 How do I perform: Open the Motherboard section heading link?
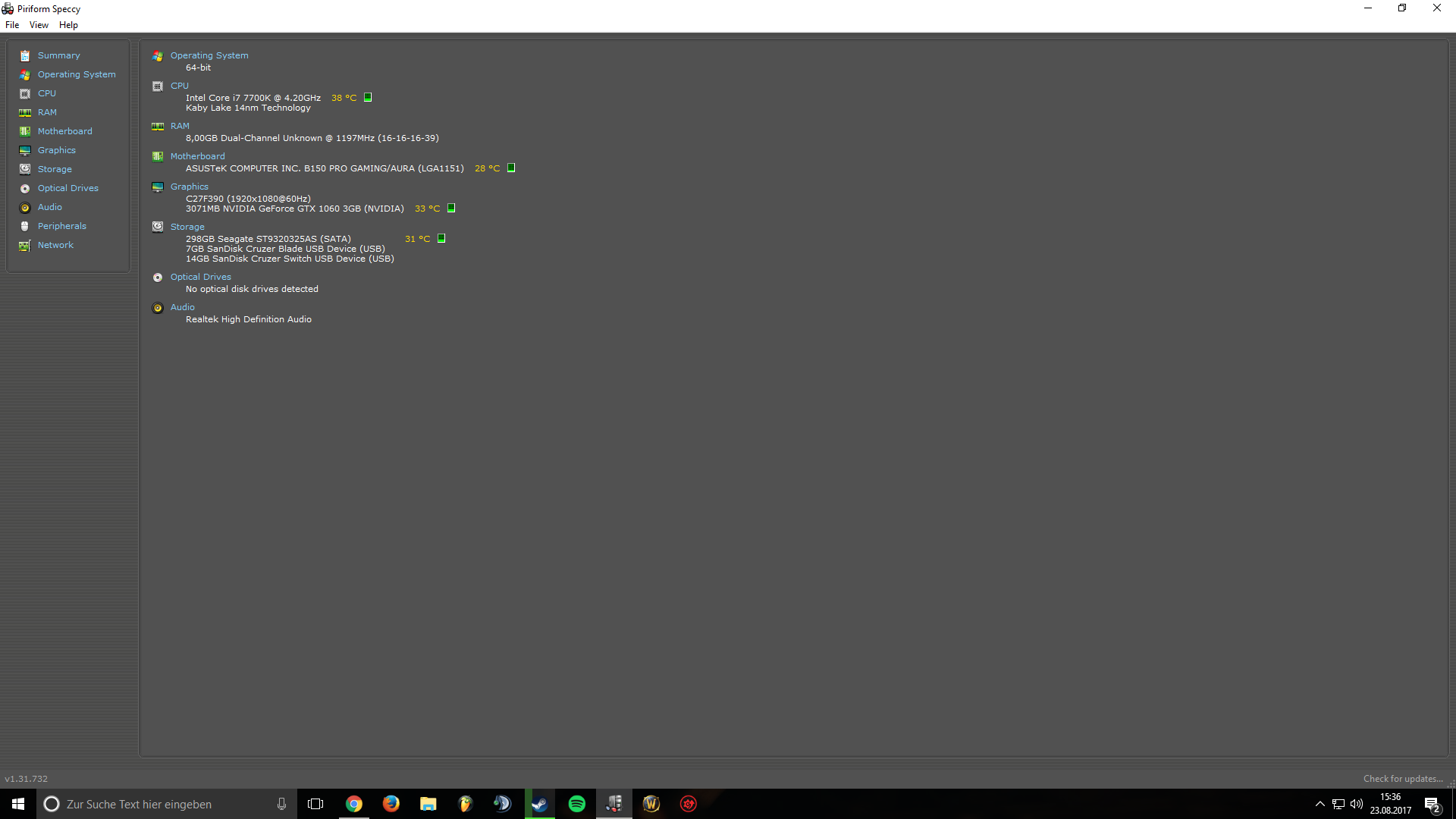click(197, 156)
